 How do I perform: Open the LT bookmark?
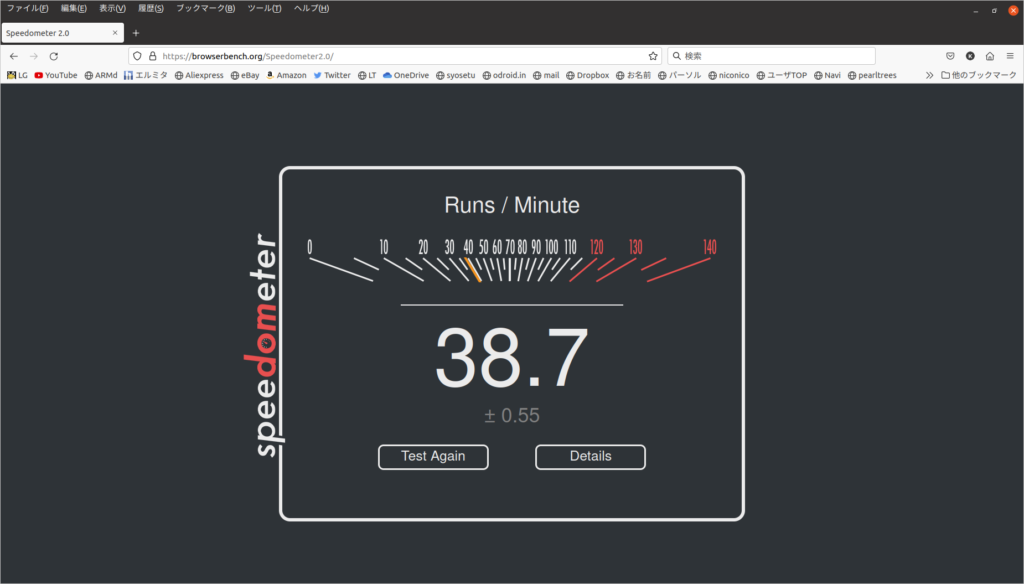coord(367,75)
